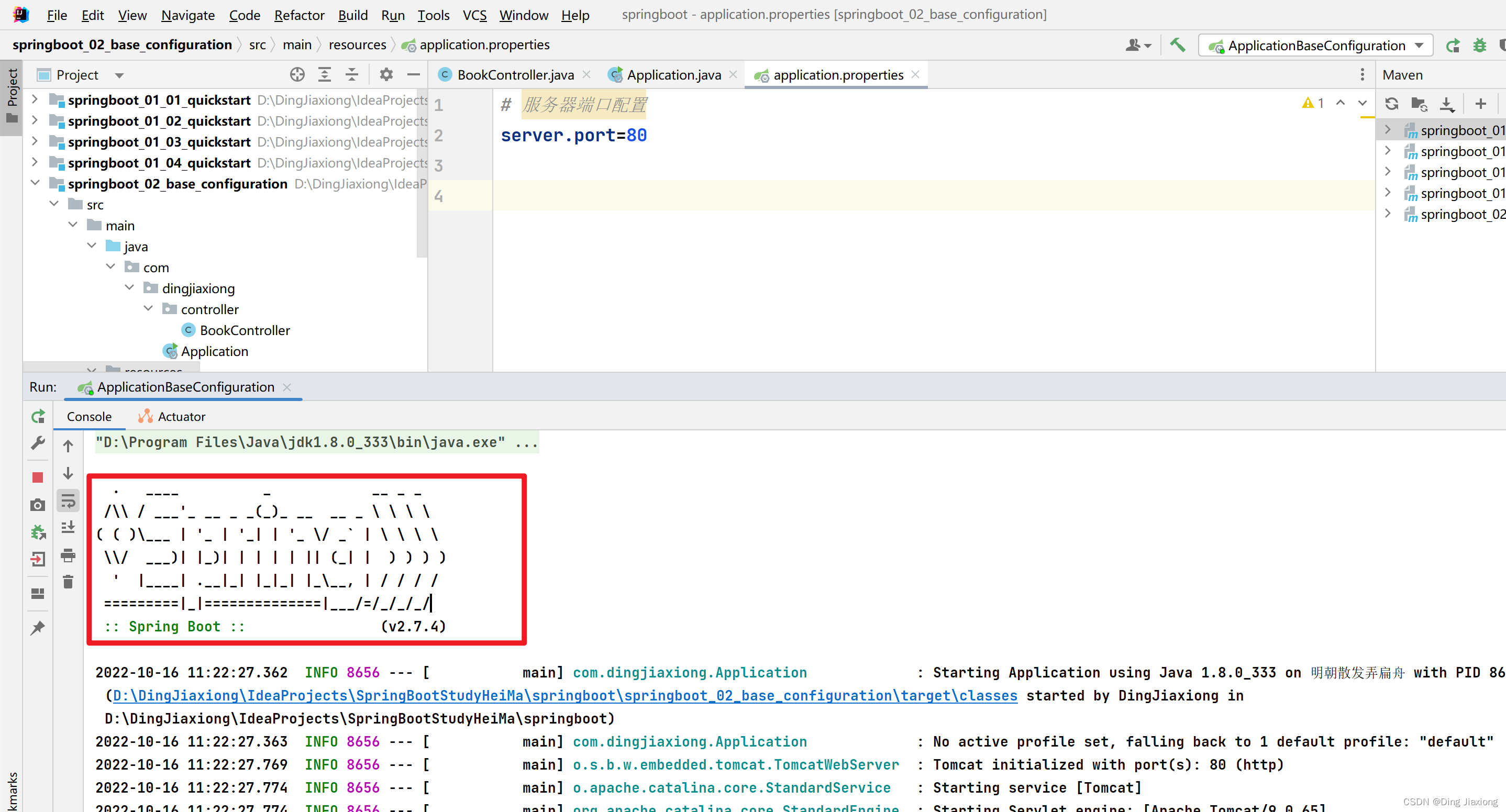The width and height of the screenshot is (1506, 812).
Task: Collapse the dingjiaxiong package
Action: point(130,287)
